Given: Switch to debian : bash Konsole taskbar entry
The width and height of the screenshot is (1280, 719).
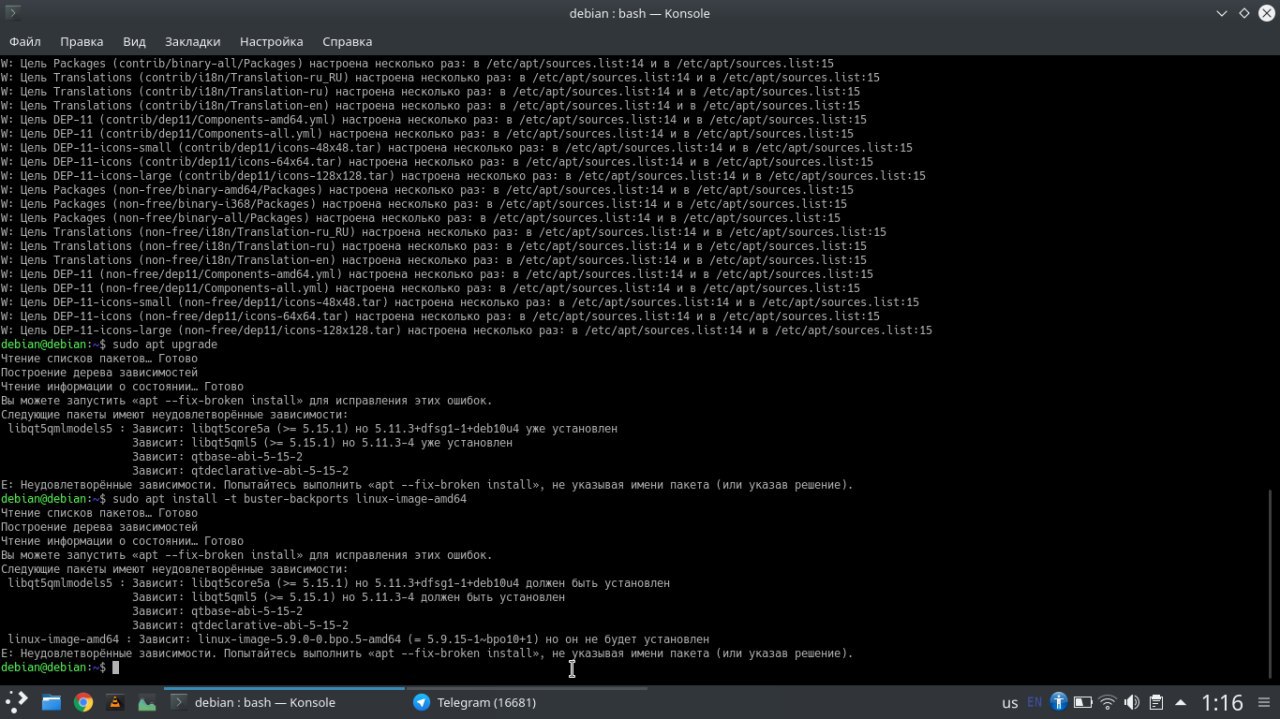Looking at the screenshot, I should click(284, 702).
